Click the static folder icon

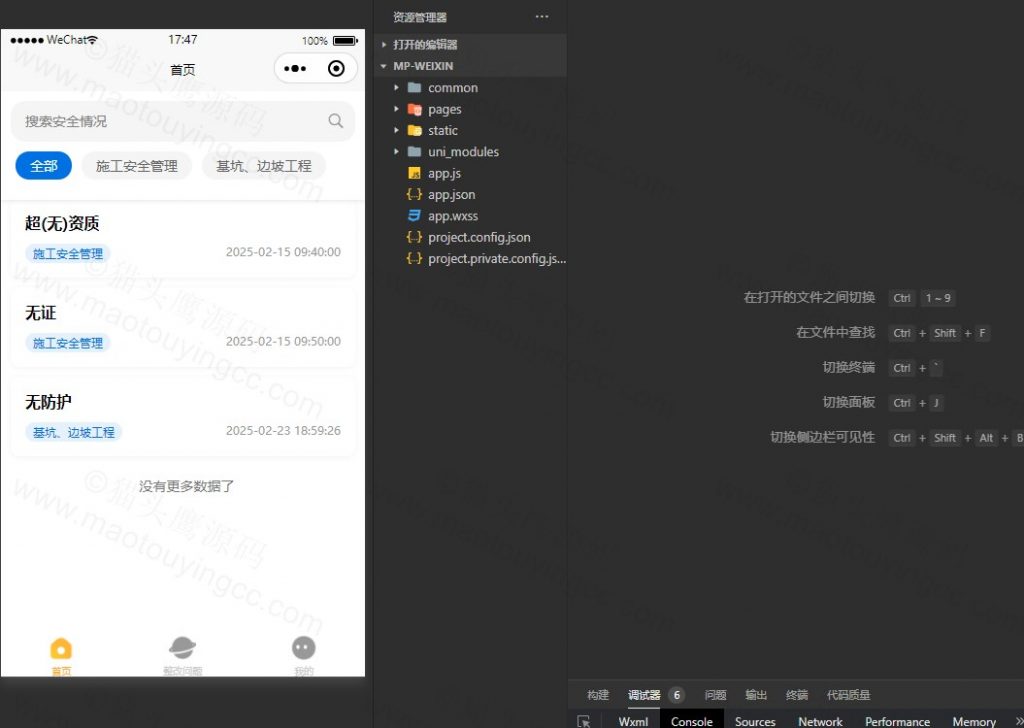click(x=414, y=131)
